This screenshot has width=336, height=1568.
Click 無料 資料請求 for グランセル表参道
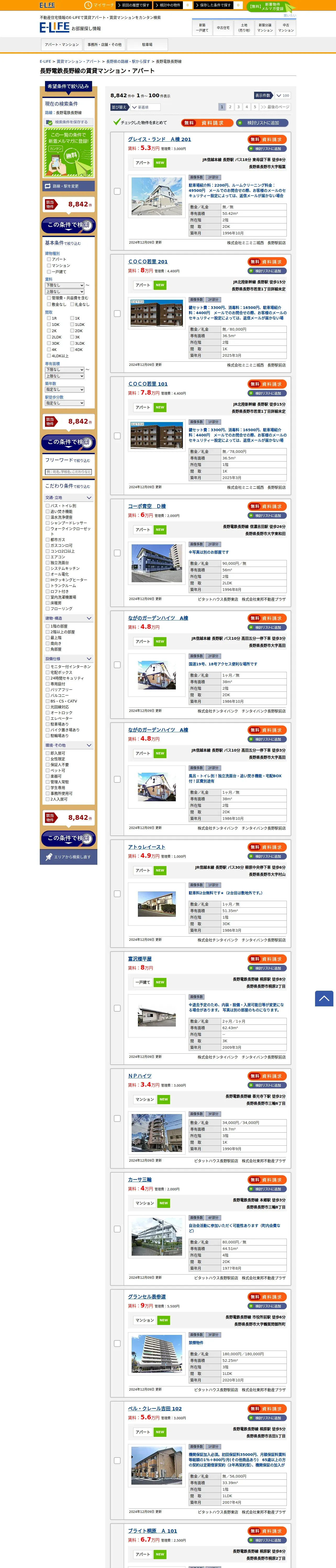tap(267, 1296)
